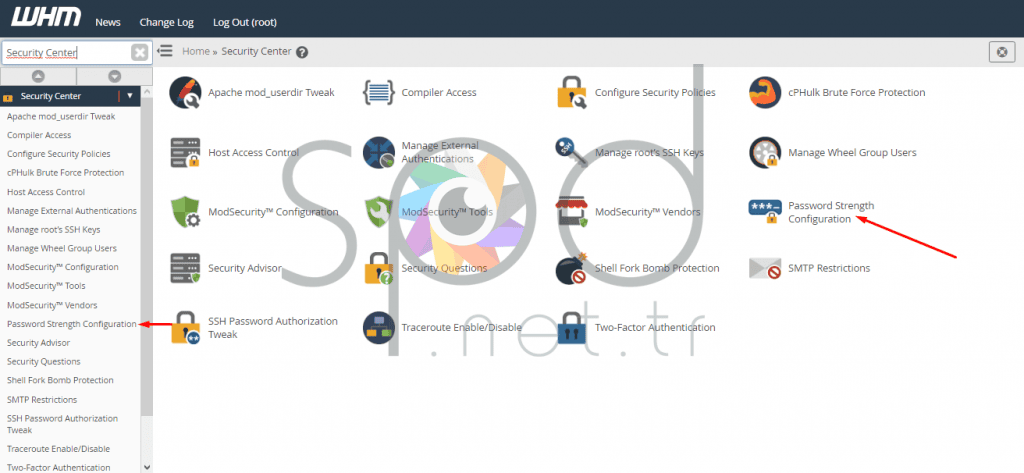Select SMTP Restrictions in sidebar
This screenshot has height=473, width=1024.
(42, 399)
